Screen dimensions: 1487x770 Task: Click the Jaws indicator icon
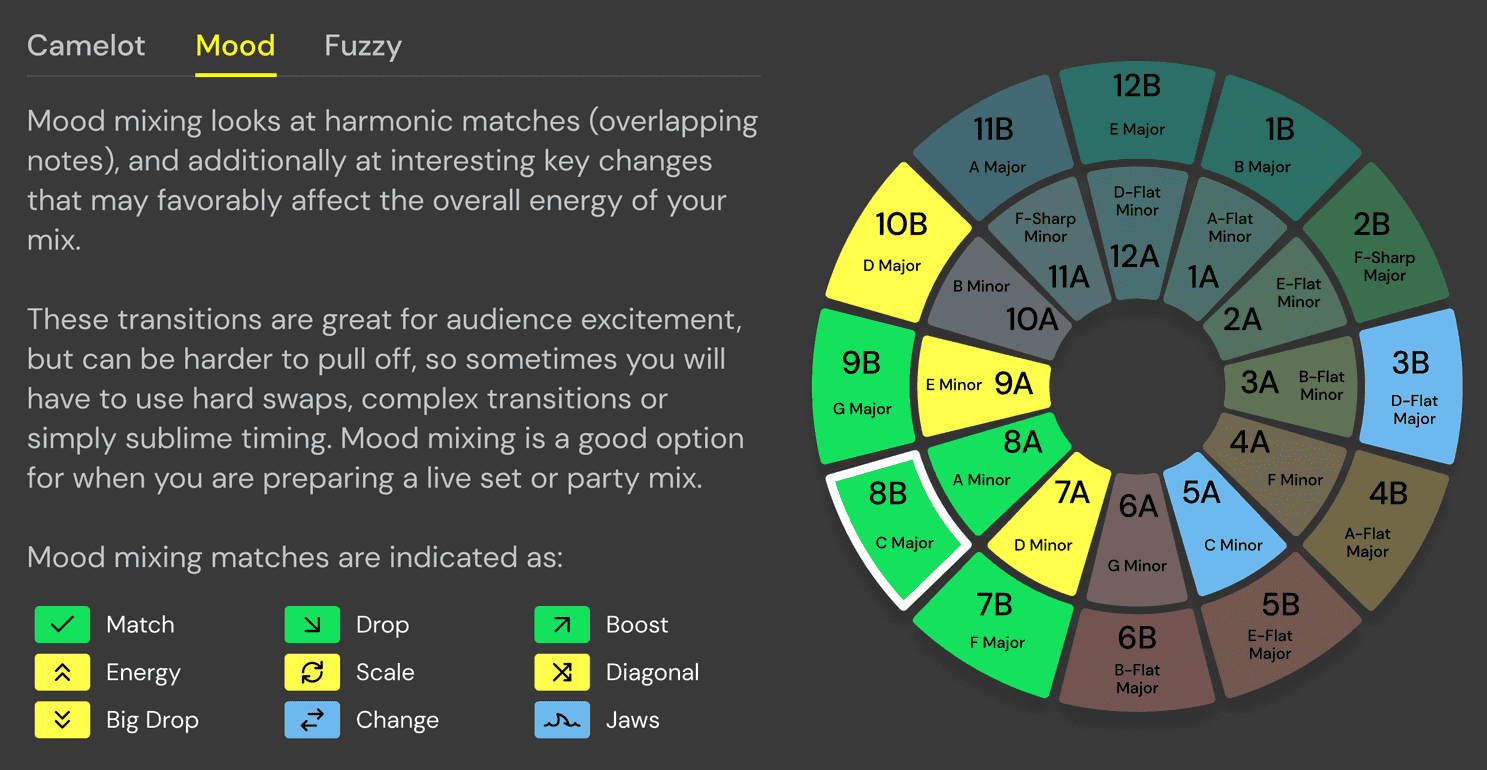pos(562,719)
